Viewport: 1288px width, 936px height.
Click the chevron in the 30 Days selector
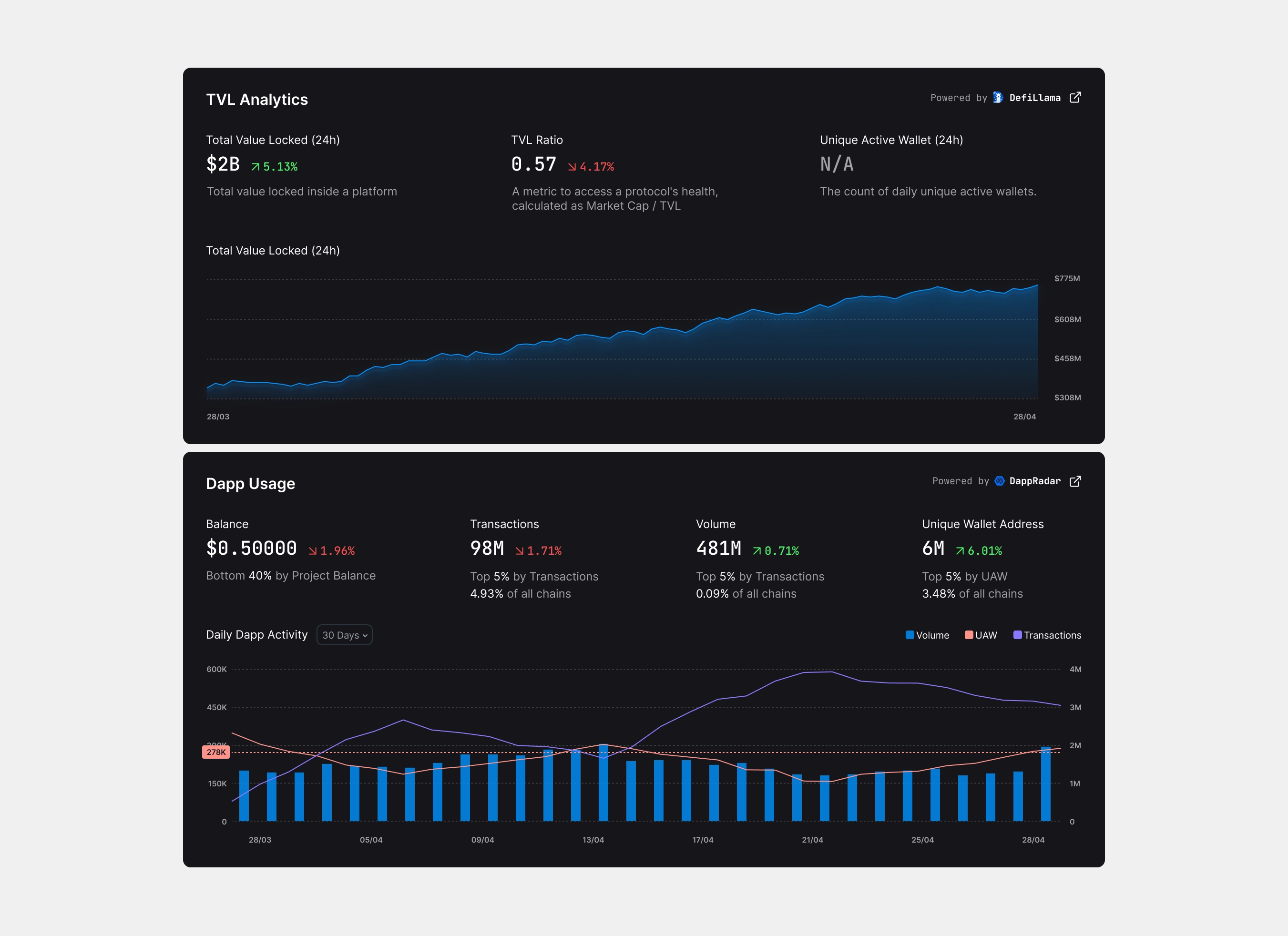365,636
